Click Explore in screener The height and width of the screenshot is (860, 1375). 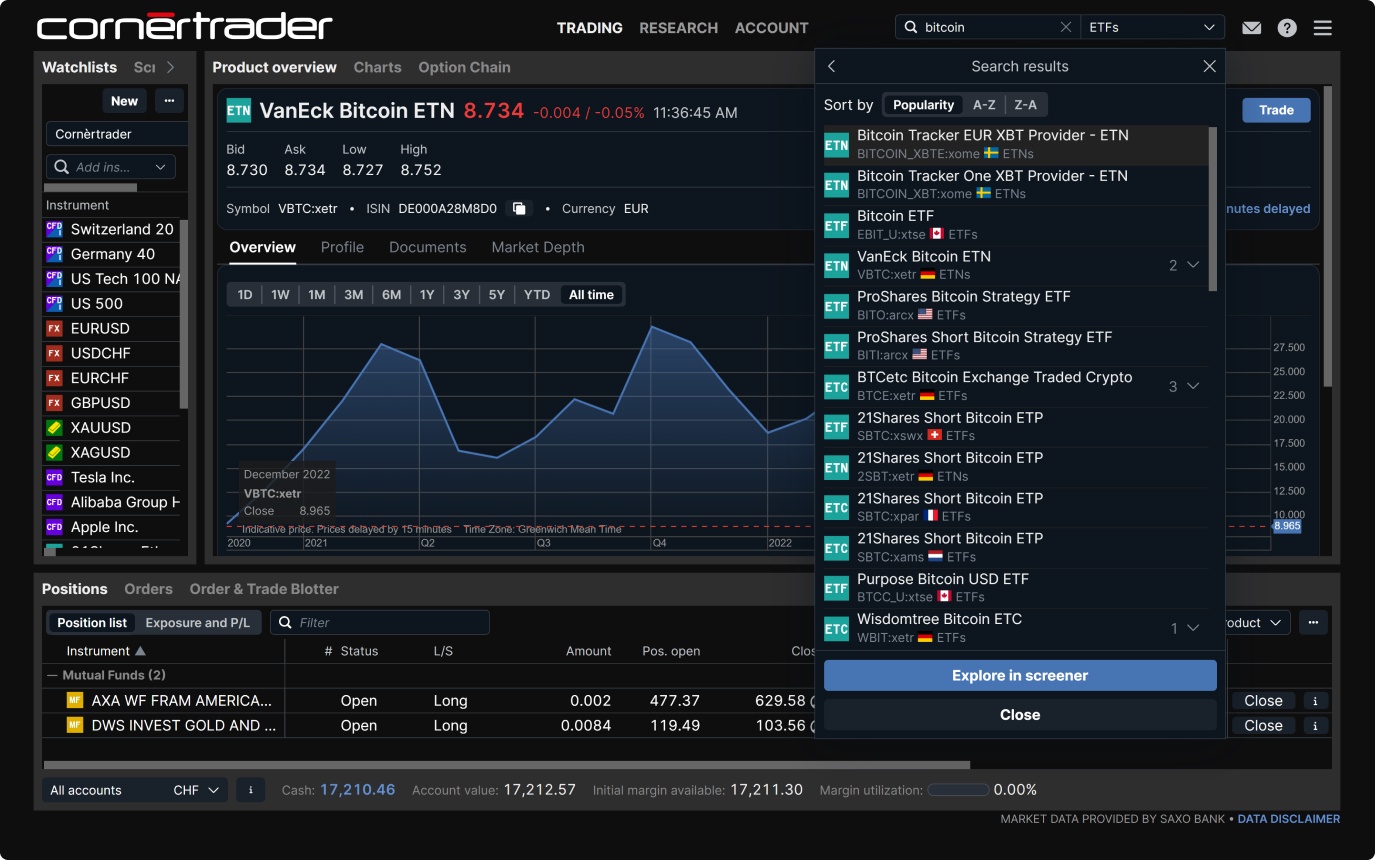coord(1020,675)
